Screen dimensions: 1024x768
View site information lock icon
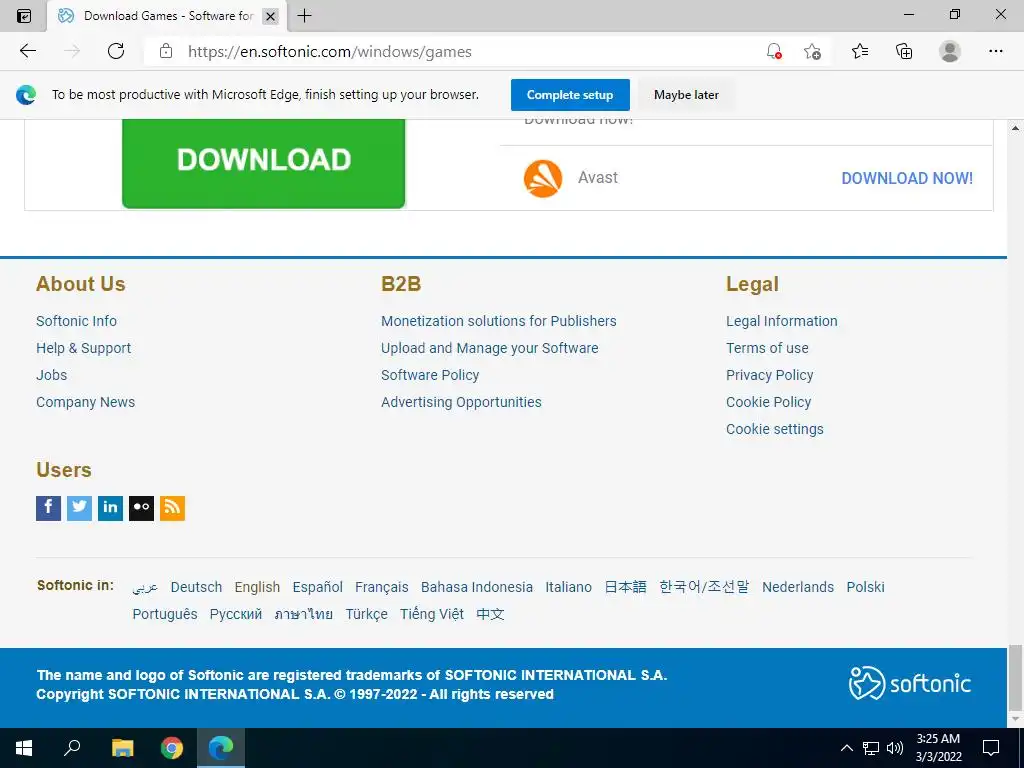[x=166, y=51]
